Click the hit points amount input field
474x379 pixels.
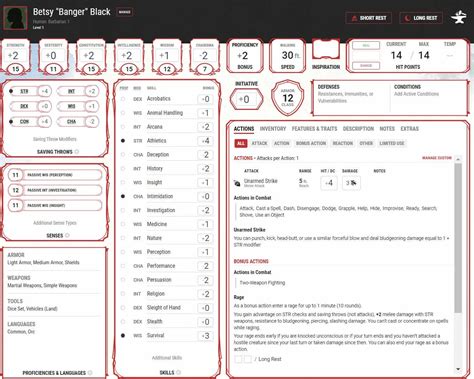(366, 56)
